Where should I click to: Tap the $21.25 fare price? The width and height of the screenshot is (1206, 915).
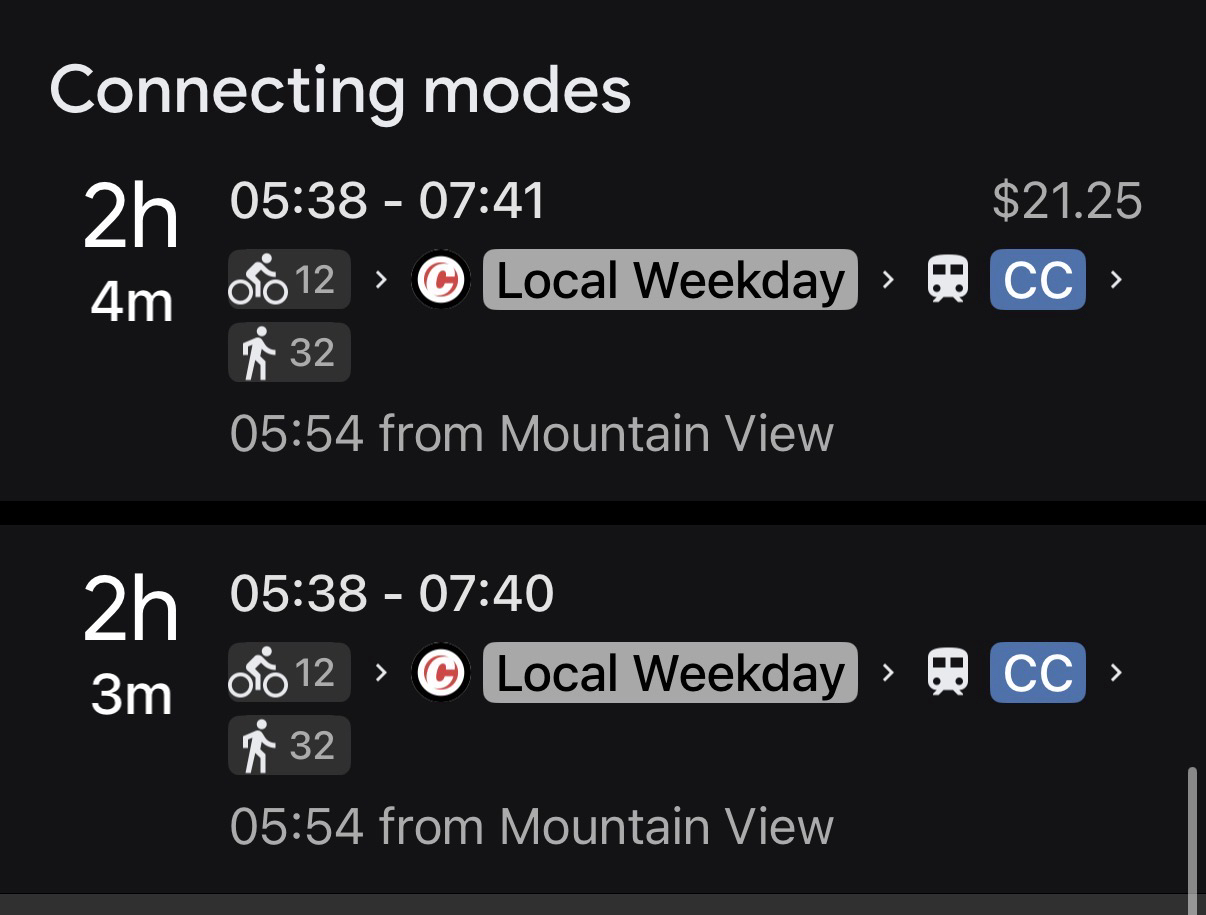(1066, 201)
